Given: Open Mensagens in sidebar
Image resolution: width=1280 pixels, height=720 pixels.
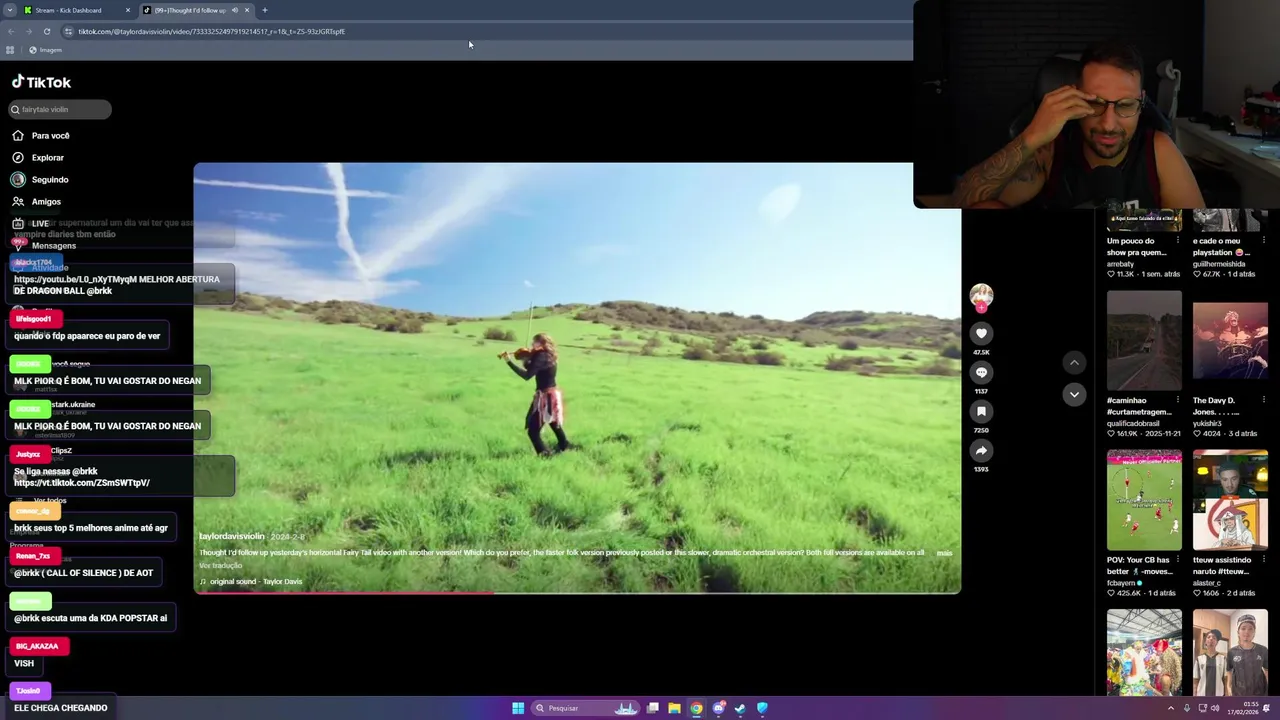Looking at the screenshot, I should [x=54, y=245].
